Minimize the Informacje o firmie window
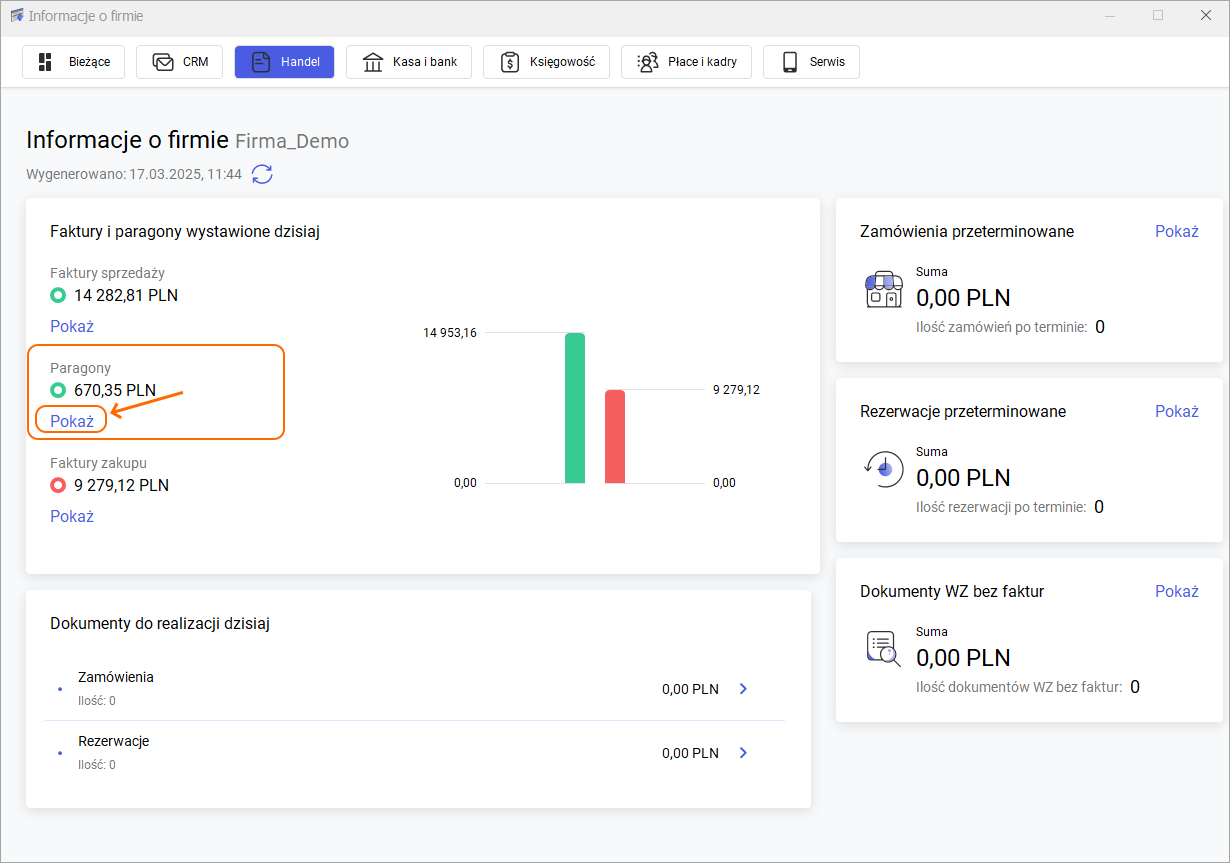The image size is (1230, 863). pyautogui.click(x=1111, y=16)
